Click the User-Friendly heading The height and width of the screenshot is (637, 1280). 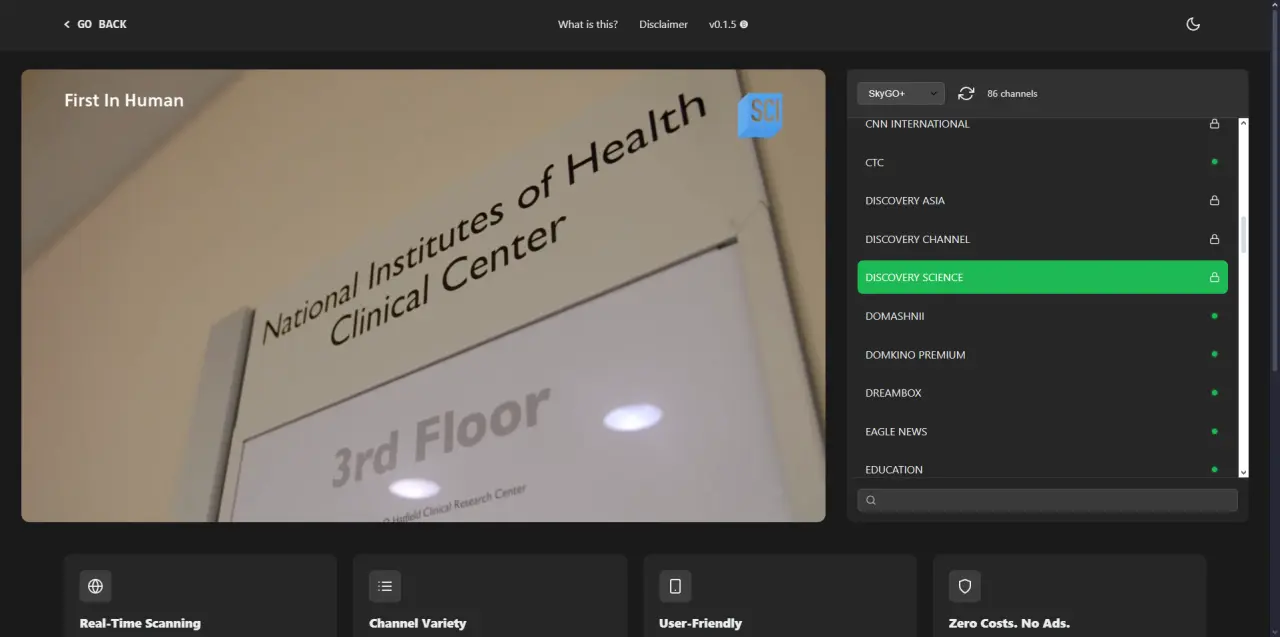700,623
